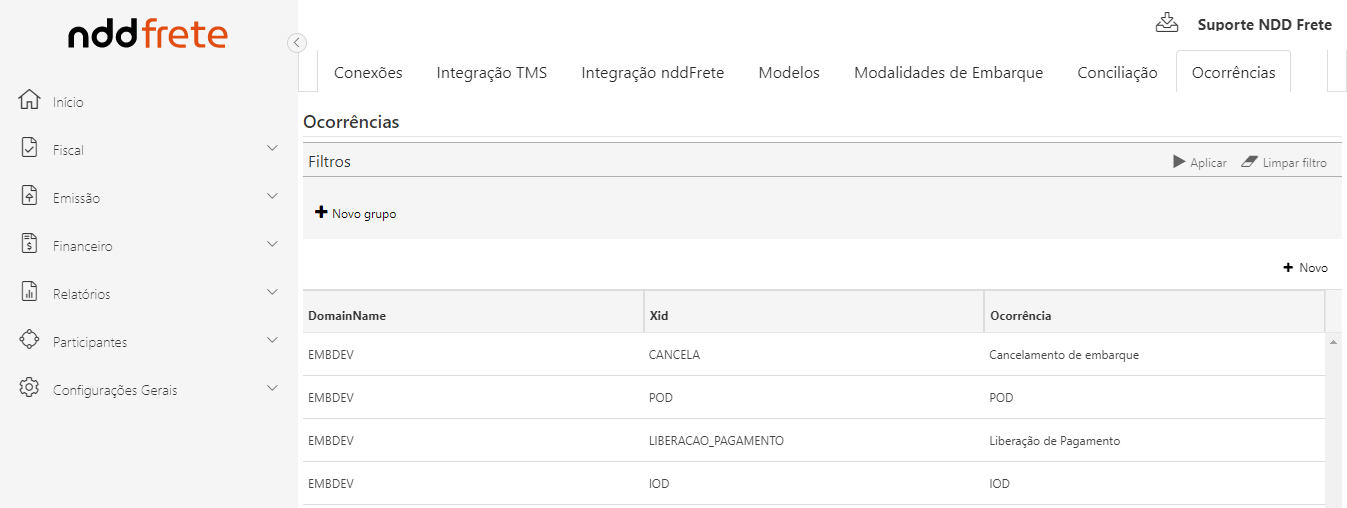1347x508 pixels.
Task: Click the Configurações Gerais gear icon
Action: (30, 389)
